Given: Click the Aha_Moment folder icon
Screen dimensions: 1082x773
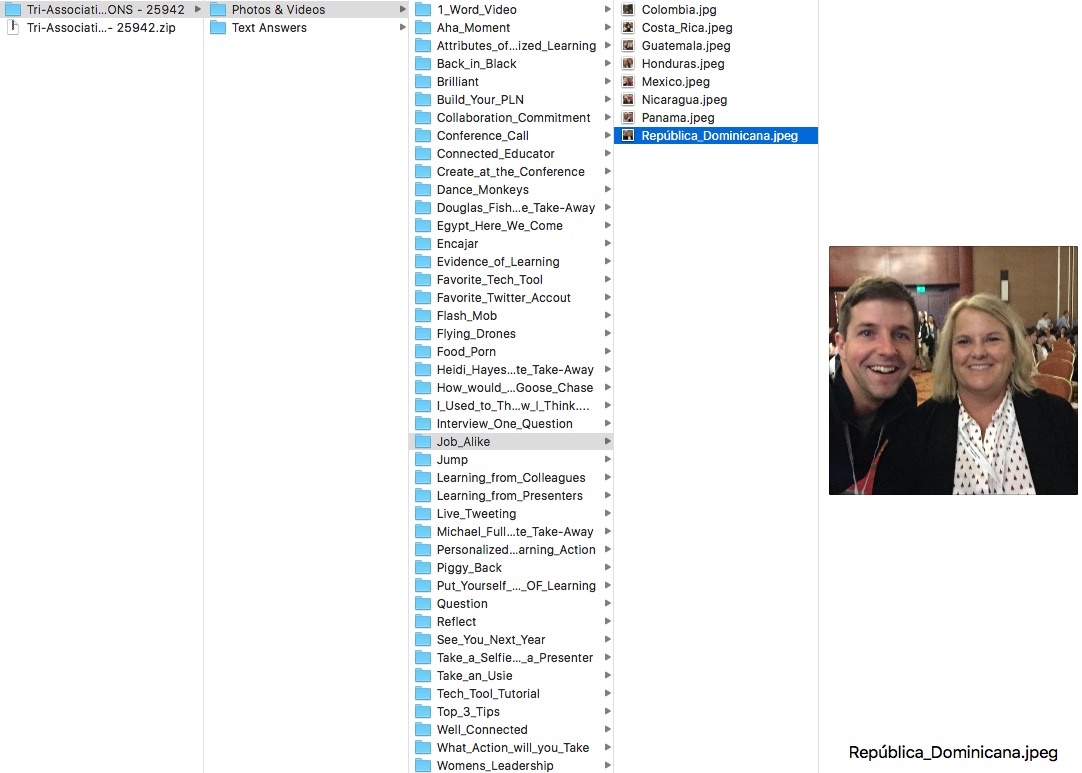Looking at the screenshot, I should click(423, 28).
